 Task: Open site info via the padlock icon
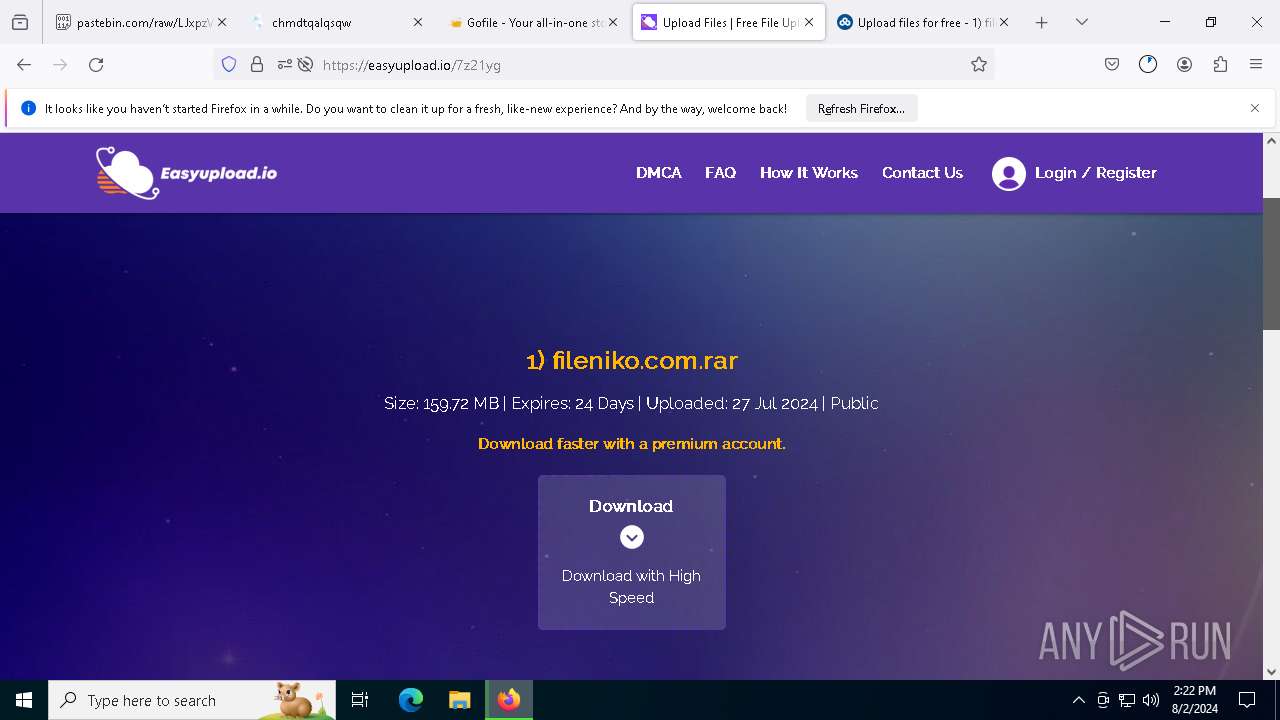point(257,65)
